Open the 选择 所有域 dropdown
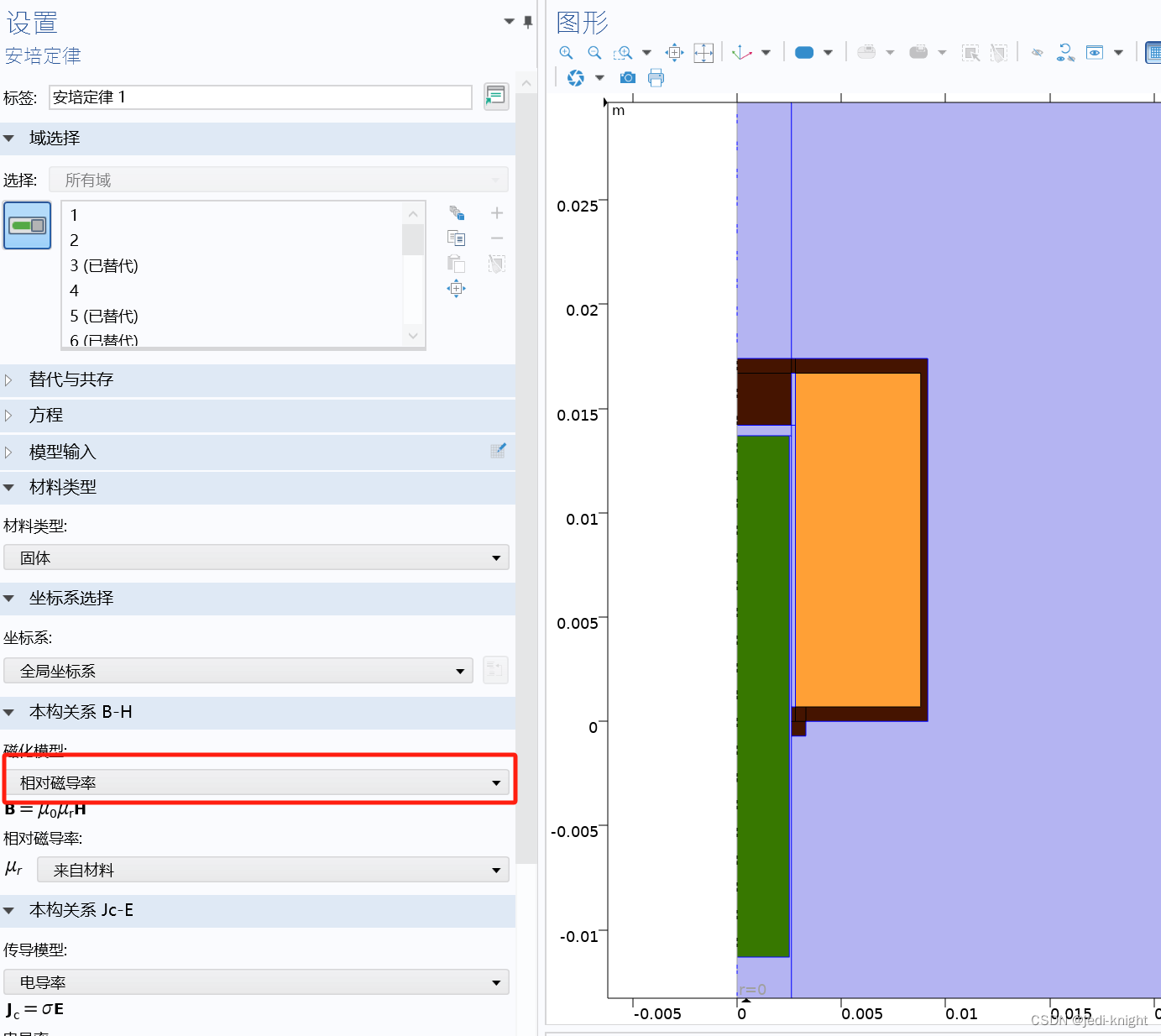 coord(279,180)
